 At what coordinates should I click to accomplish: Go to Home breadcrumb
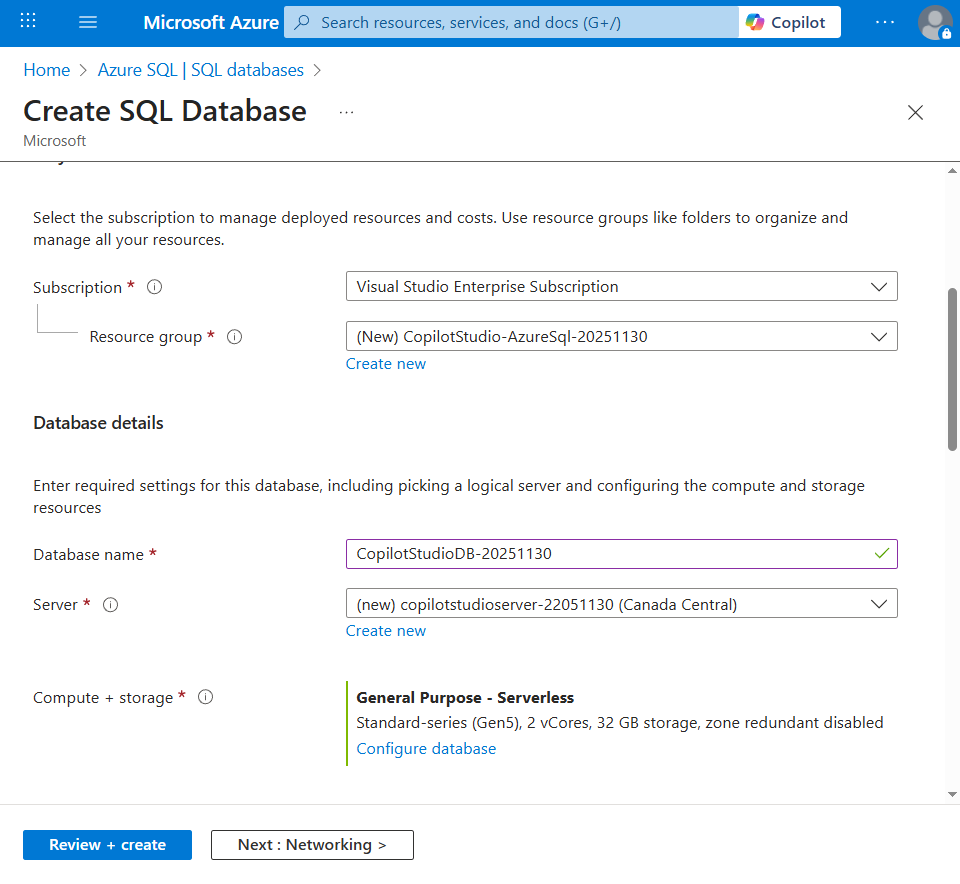[x=47, y=70]
